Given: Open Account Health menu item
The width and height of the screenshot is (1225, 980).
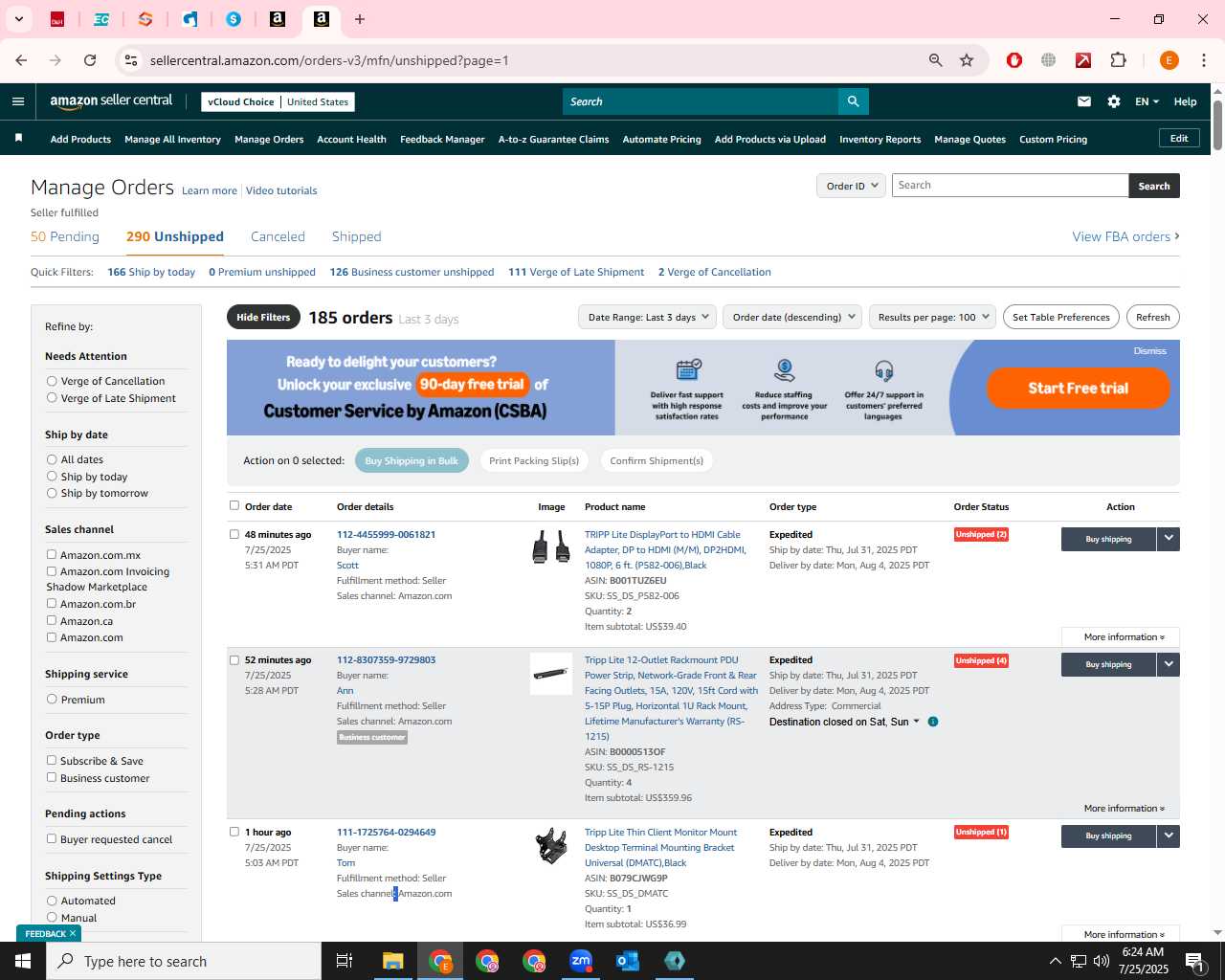Looking at the screenshot, I should click(351, 139).
